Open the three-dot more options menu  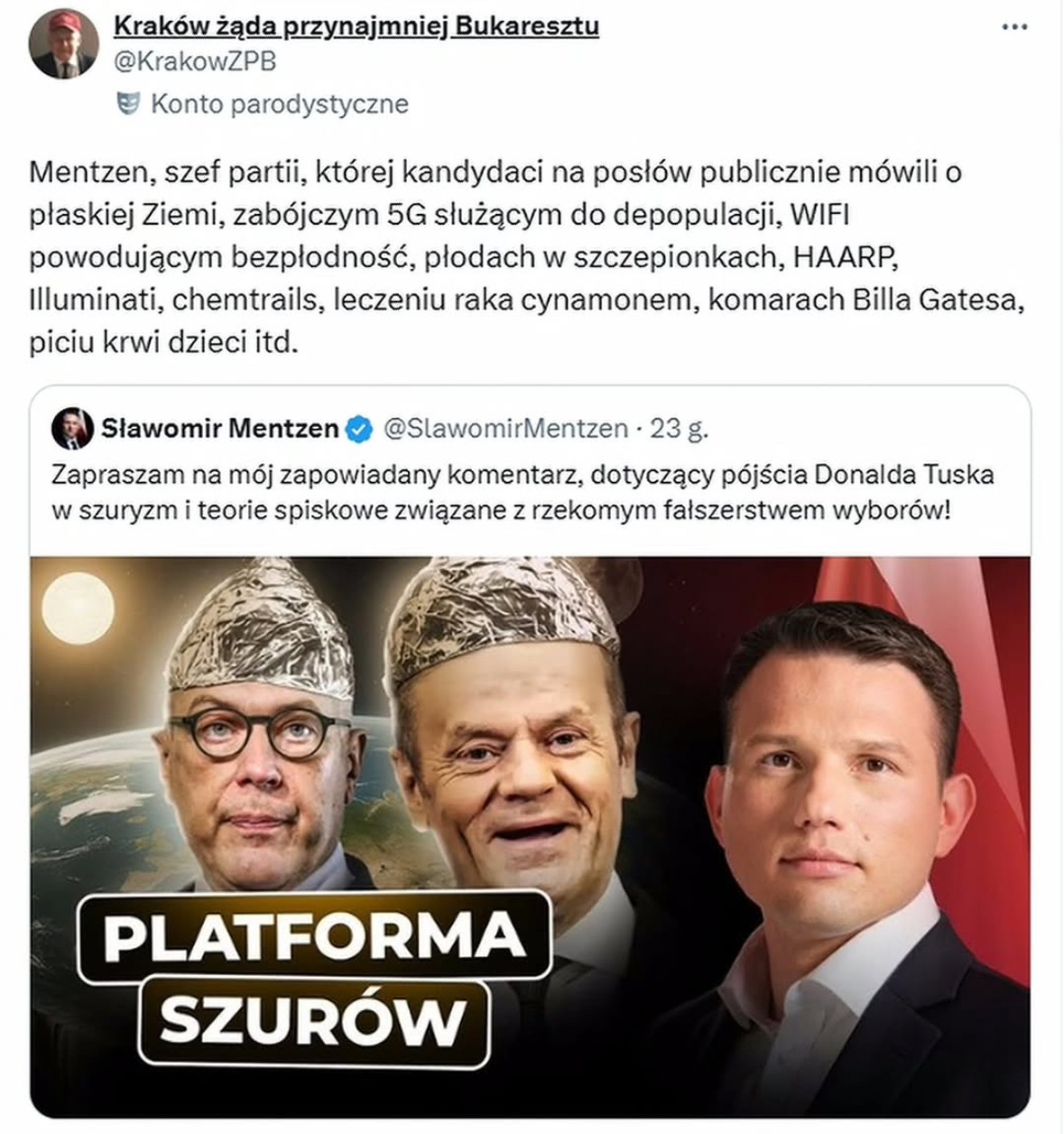click(1015, 27)
